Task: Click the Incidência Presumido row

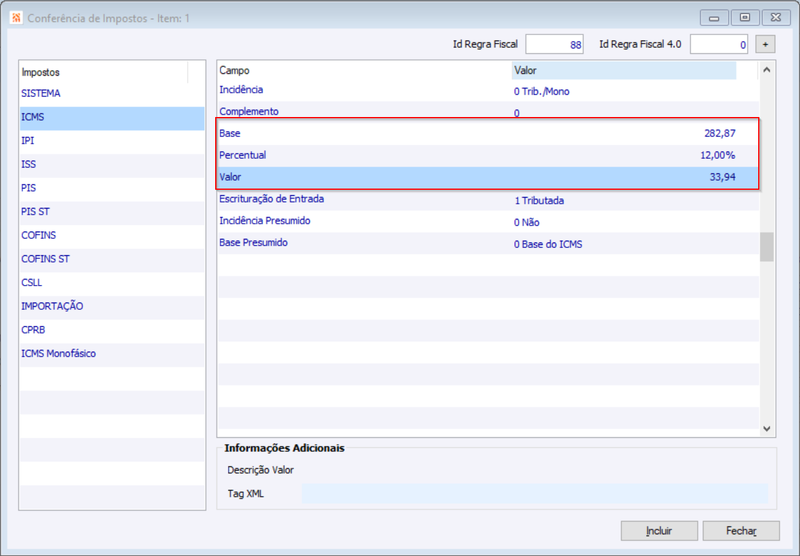Action: pos(488,221)
